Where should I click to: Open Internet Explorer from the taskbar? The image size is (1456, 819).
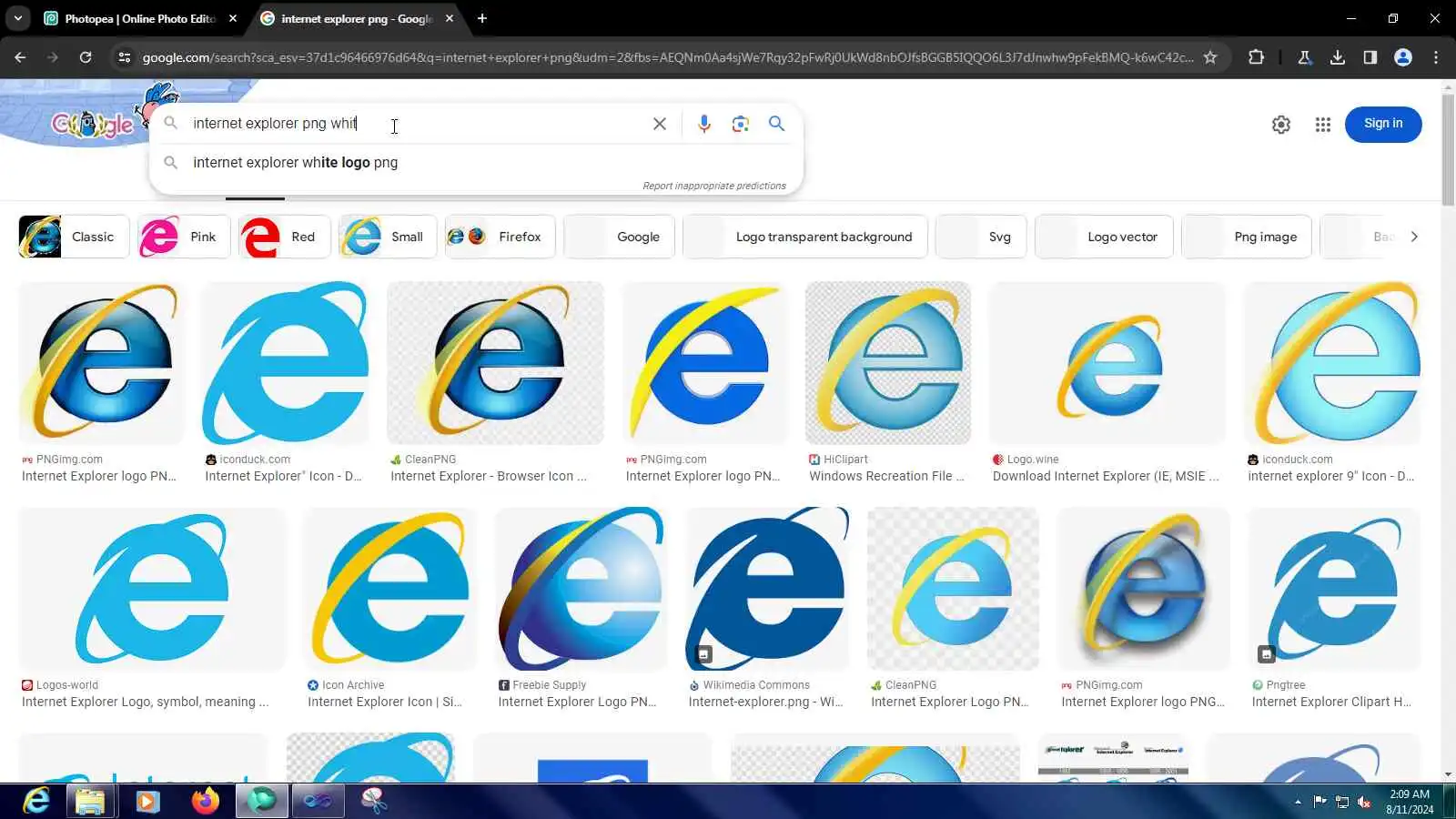coord(36,801)
